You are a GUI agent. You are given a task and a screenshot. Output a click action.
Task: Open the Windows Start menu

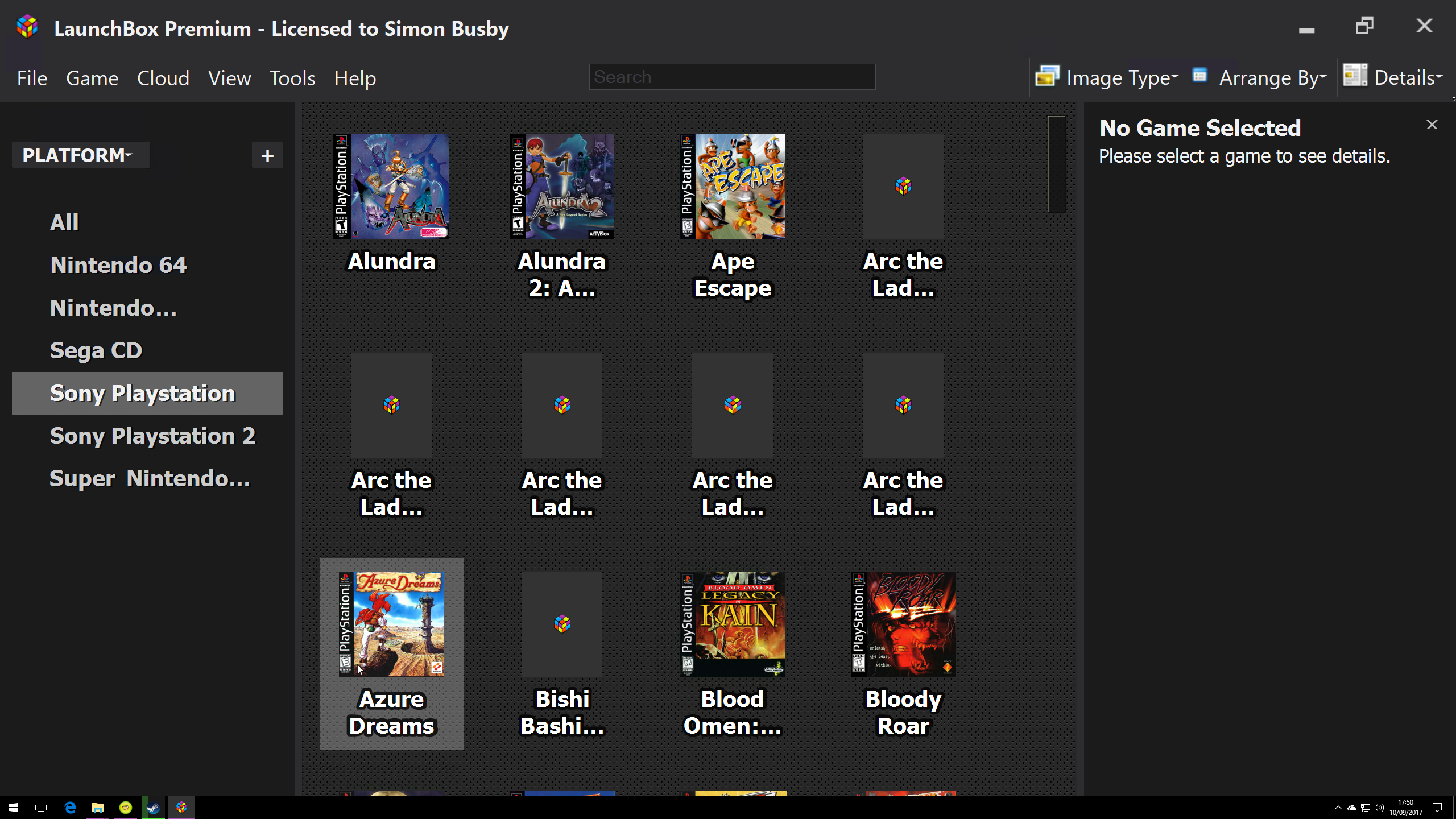tap(14, 808)
